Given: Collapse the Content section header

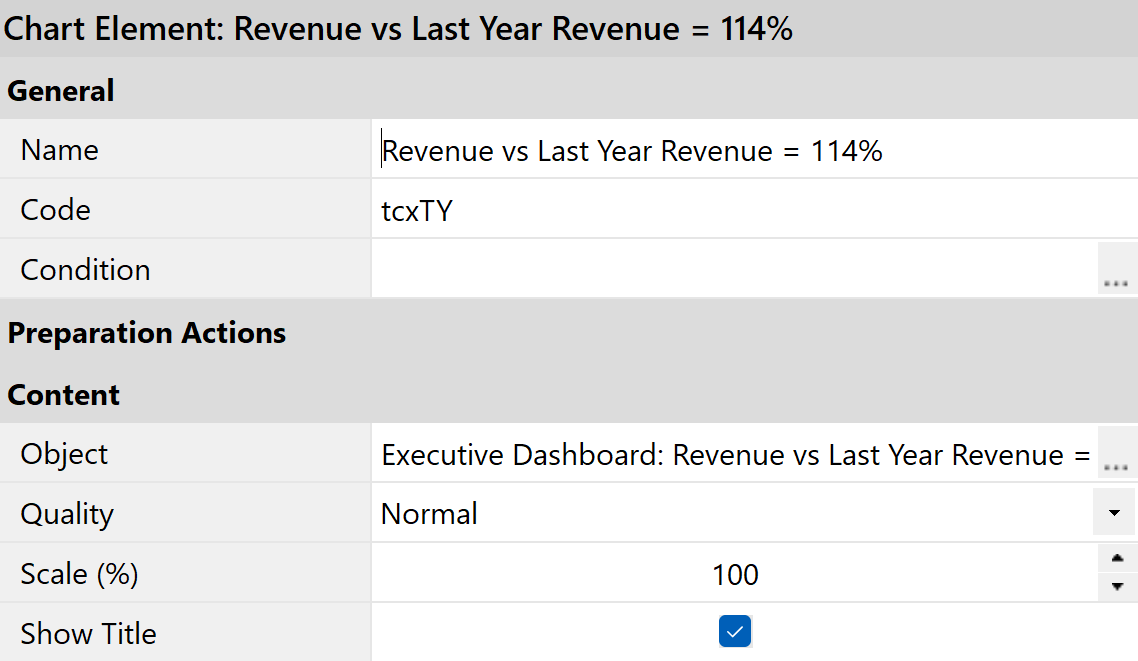Looking at the screenshot, I should tap(64, 395).
